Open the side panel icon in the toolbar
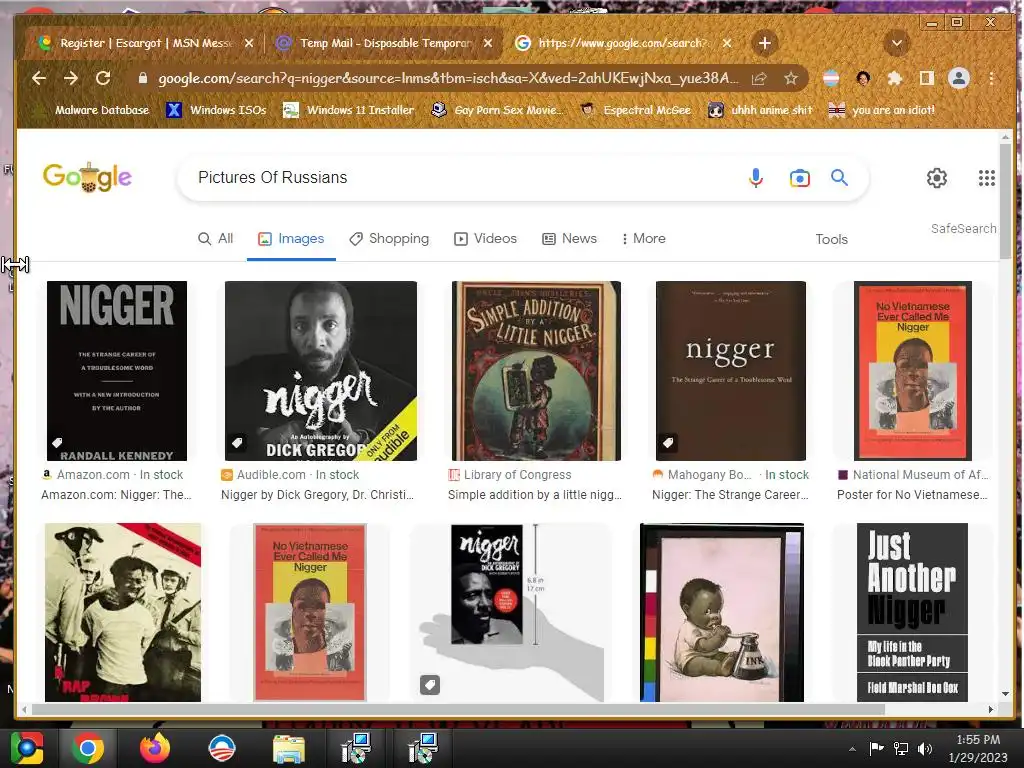This screenshot has height=768, width=1024. (x=927, y=78)
